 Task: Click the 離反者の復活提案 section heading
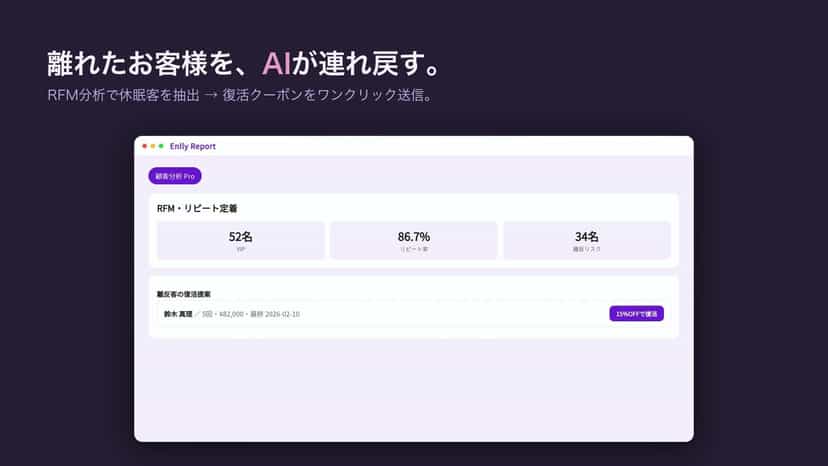point(184,294)
